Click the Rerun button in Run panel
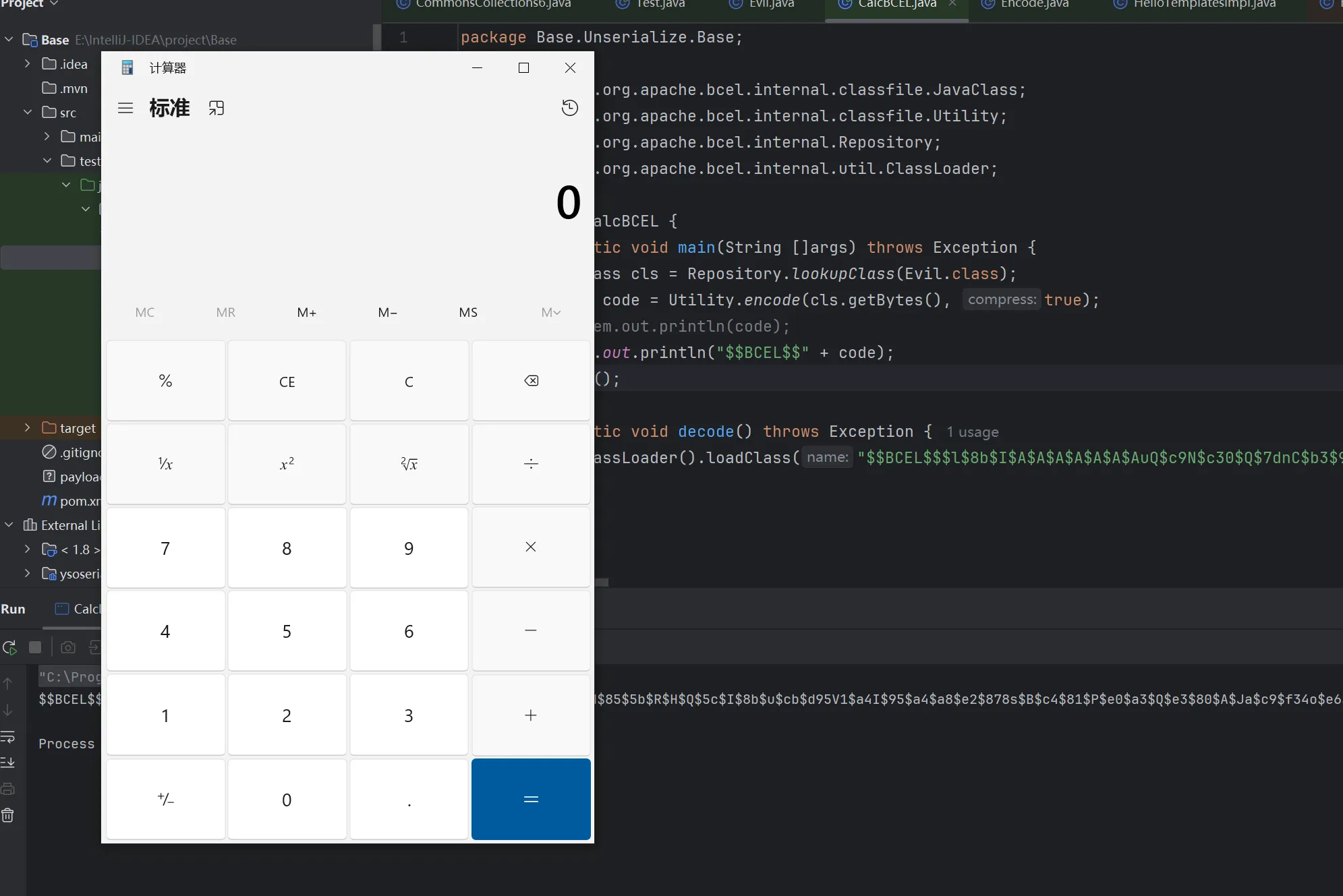The image size is (1343, 896). pos(9,648)
